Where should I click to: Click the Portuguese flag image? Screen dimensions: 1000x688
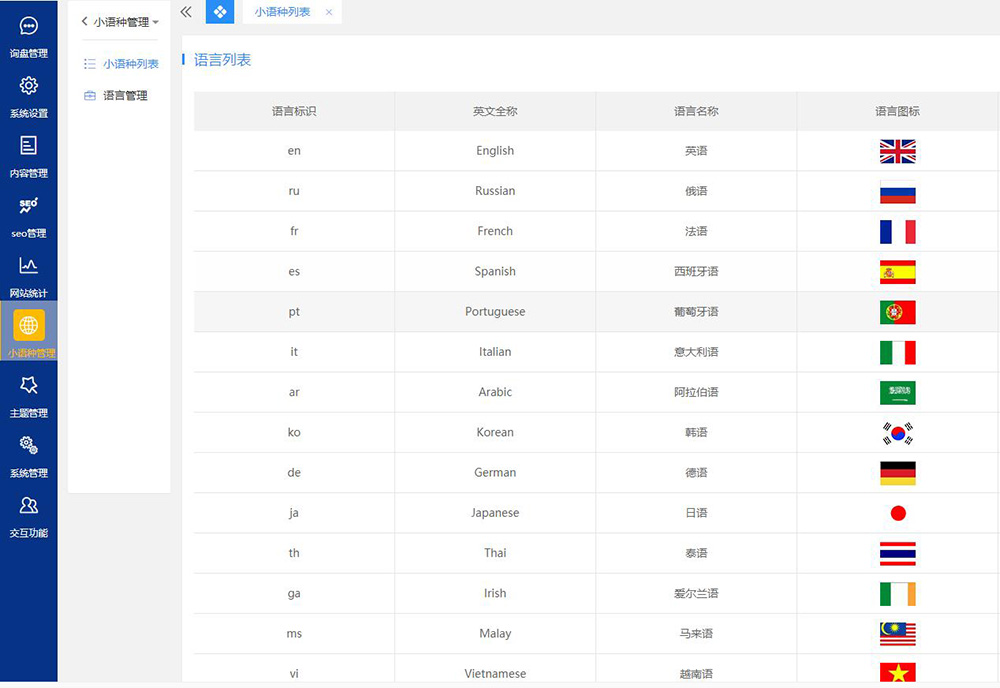(x=897, y=312)
